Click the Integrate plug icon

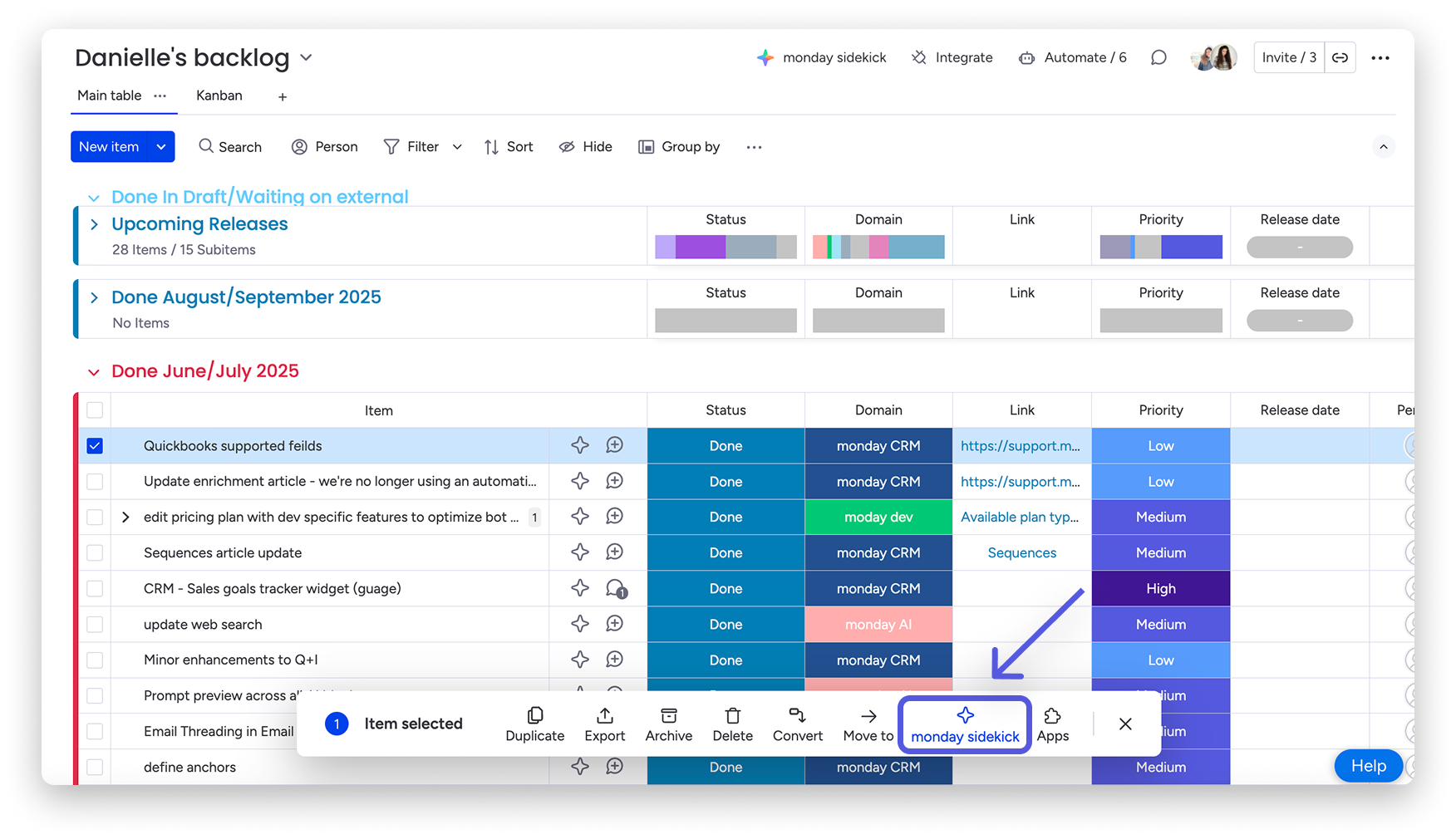[919, 57]
